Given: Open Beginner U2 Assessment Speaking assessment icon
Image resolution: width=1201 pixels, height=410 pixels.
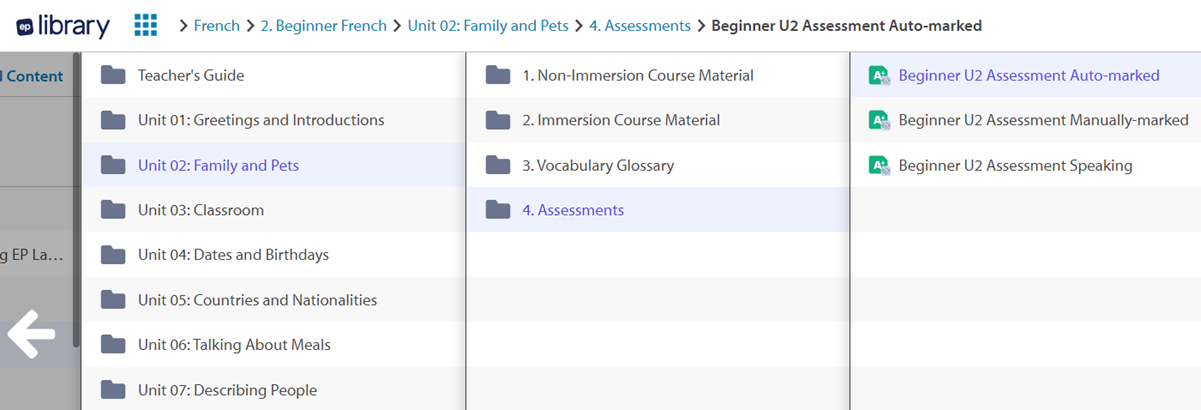Looking at the screenshot, I should 879,165.
